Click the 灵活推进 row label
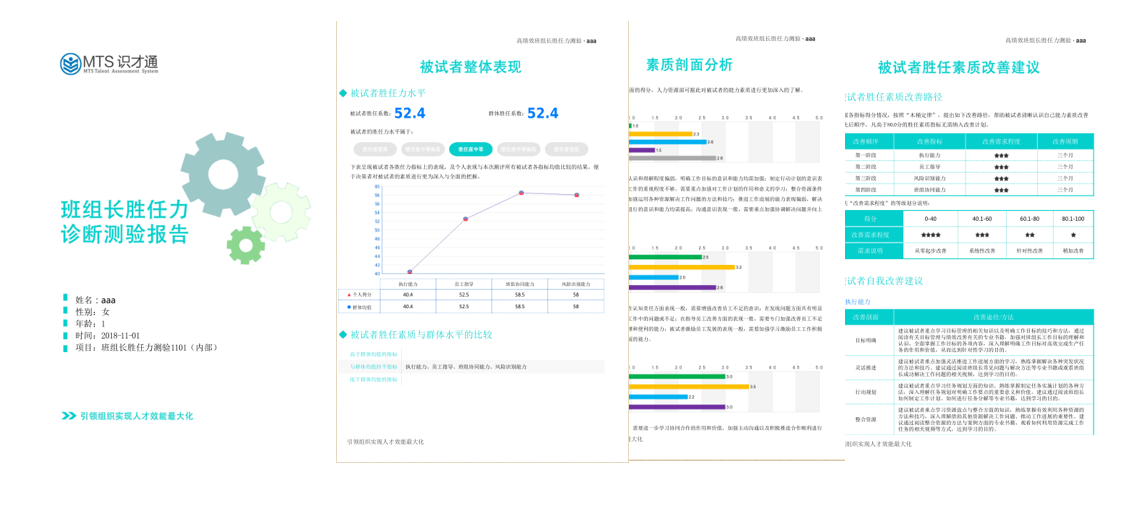This screenshot has width=1139, height=508. pyautogui.click(x=868, y=368)
